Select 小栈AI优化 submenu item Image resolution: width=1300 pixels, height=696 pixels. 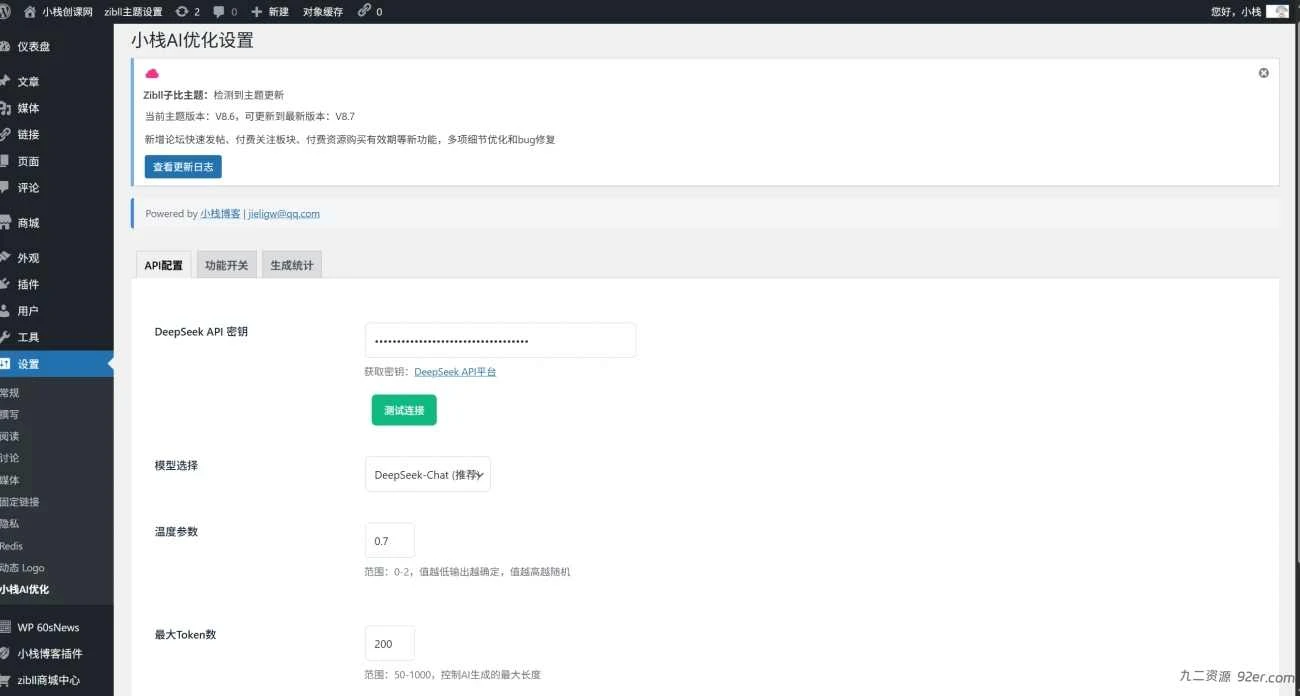pos(25,590)
